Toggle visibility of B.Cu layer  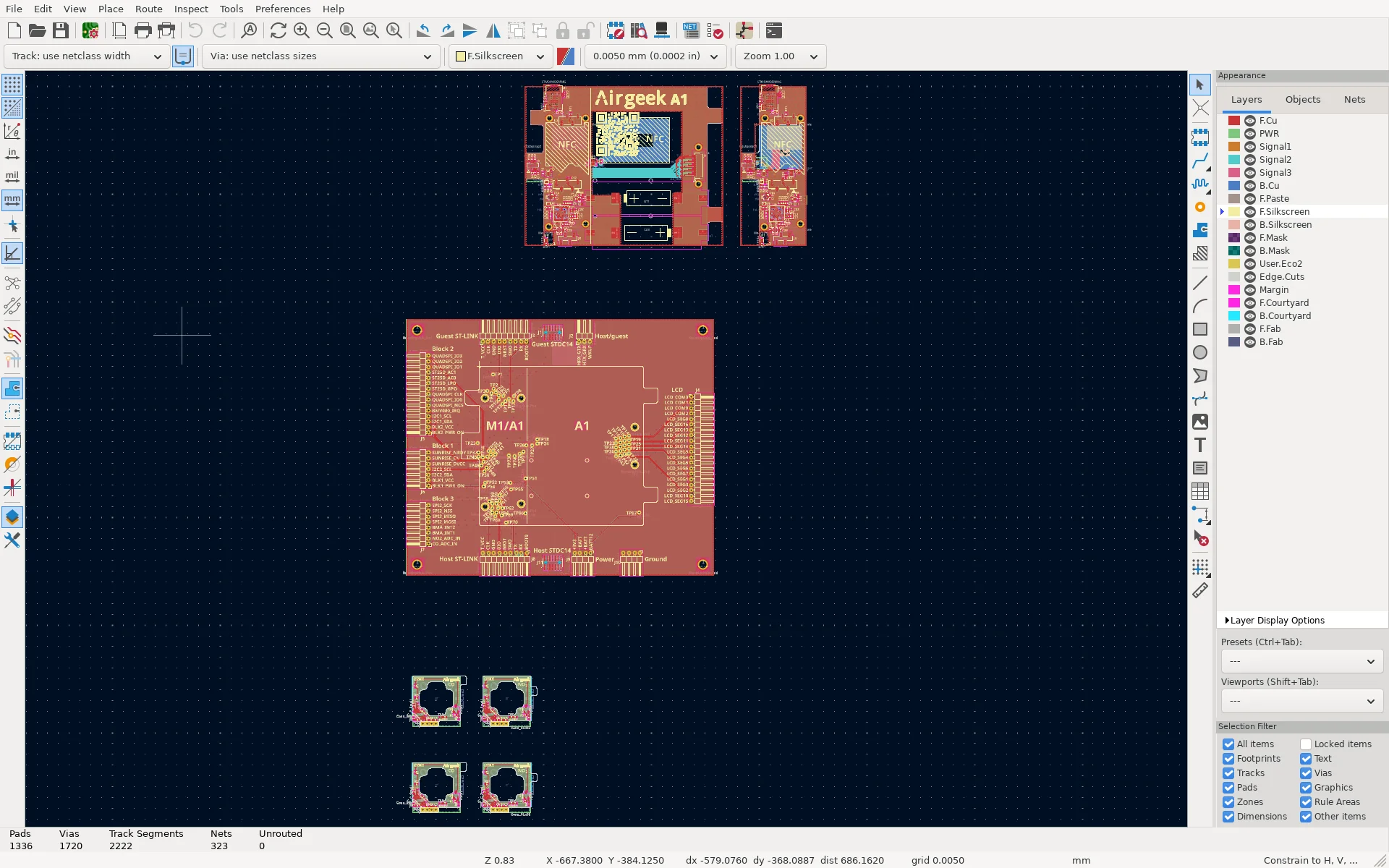[1249, 186]
